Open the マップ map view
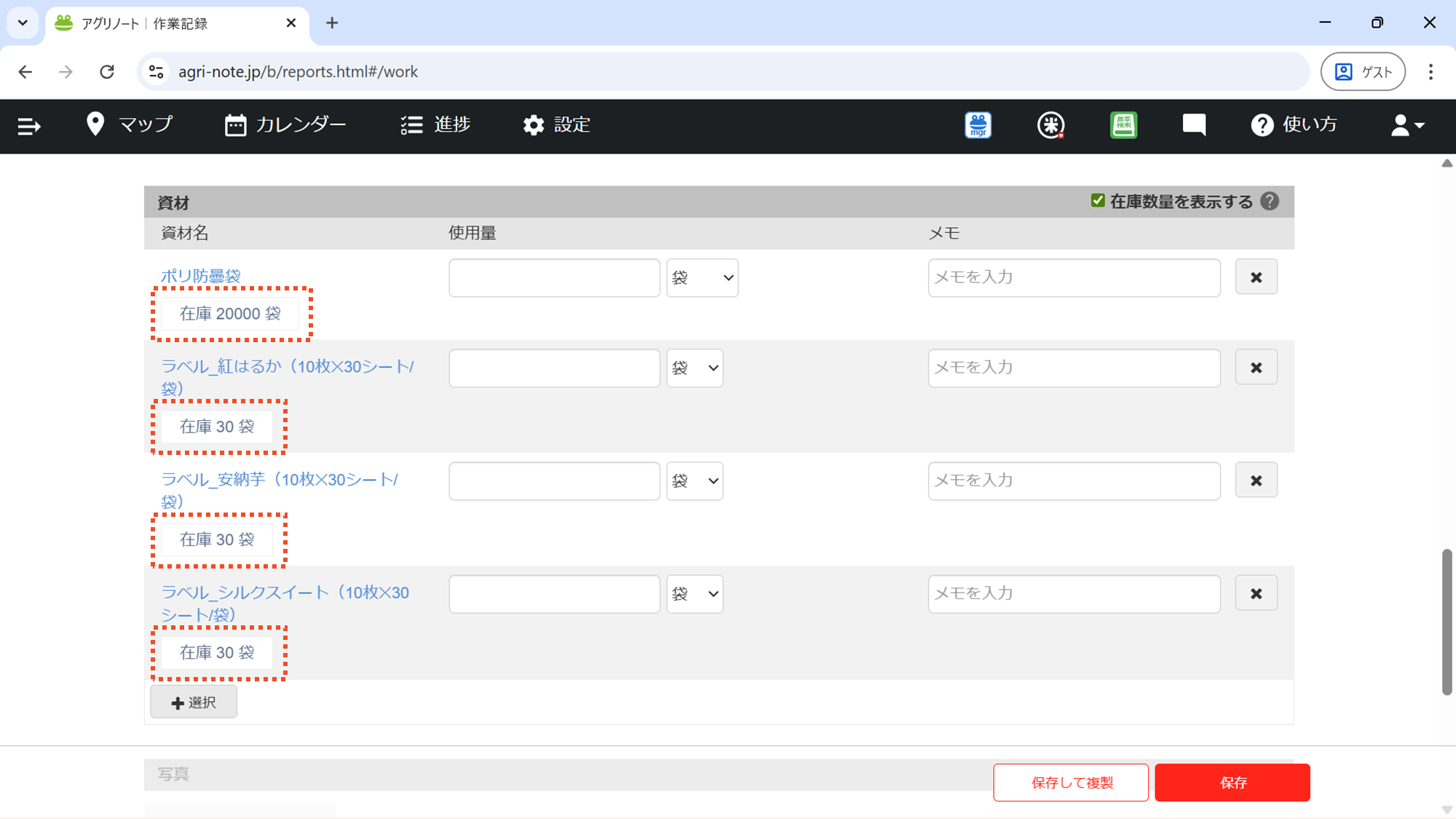 coord(130,124)
